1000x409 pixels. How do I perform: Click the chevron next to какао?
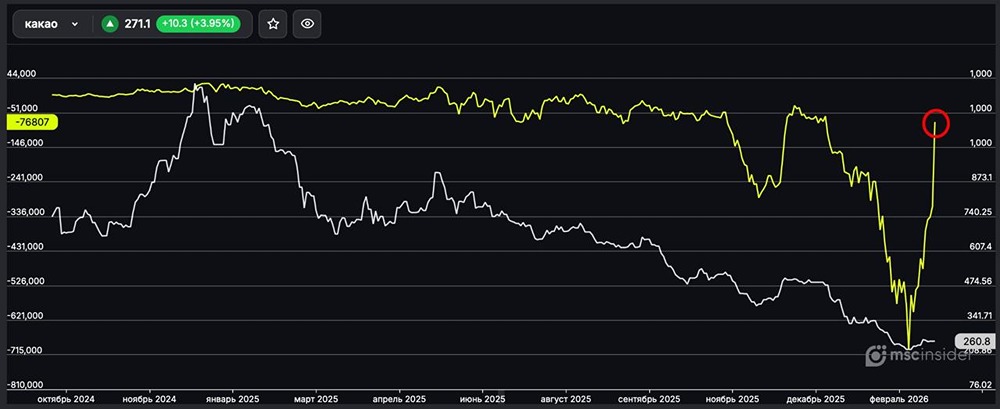(74, 24)
